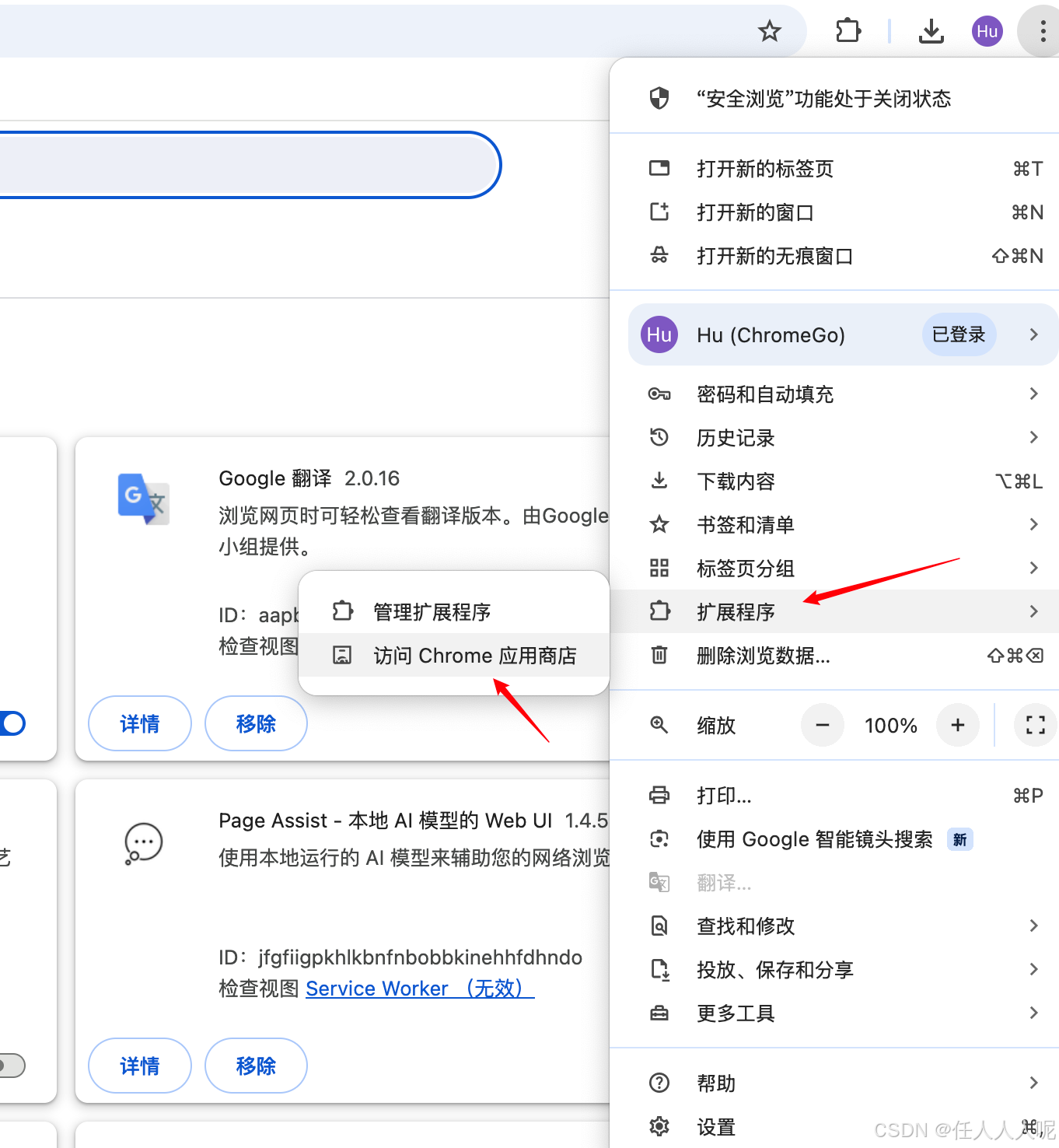
Task: Expand the 帮助 submenu arrow
Action: 1033,1083
